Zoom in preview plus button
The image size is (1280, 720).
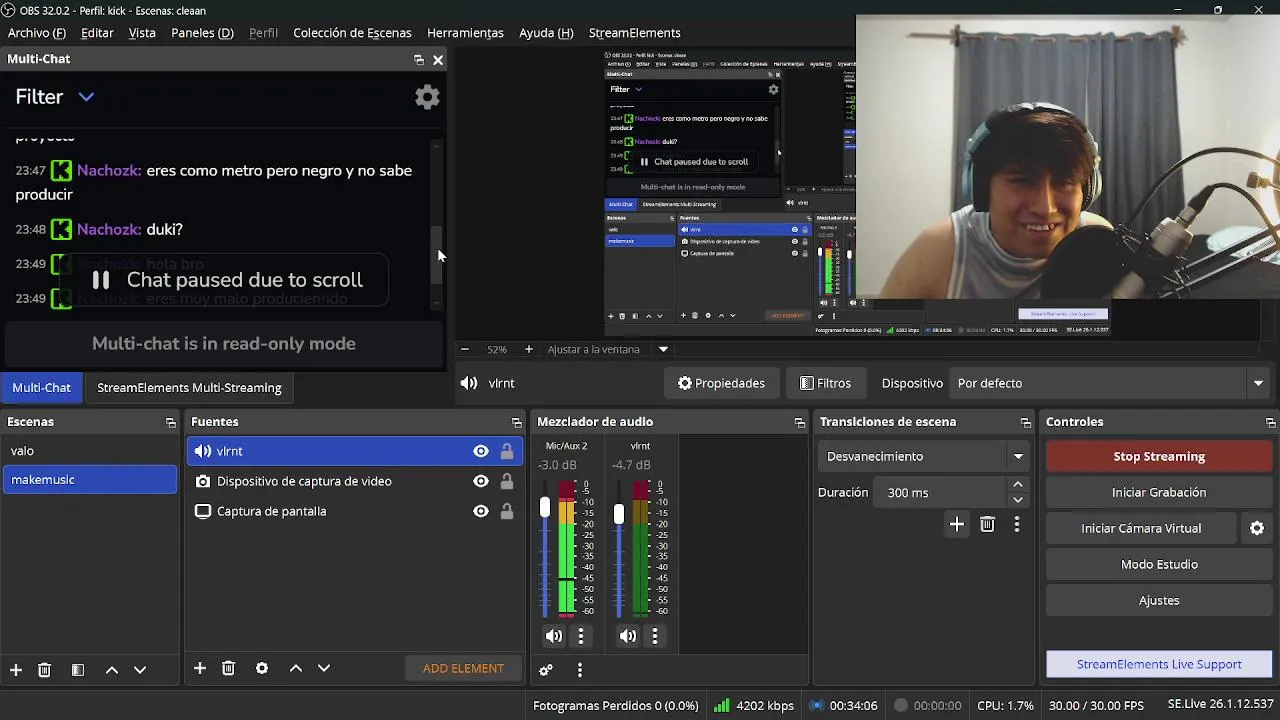pyautogui.click(x=529, y=349)
